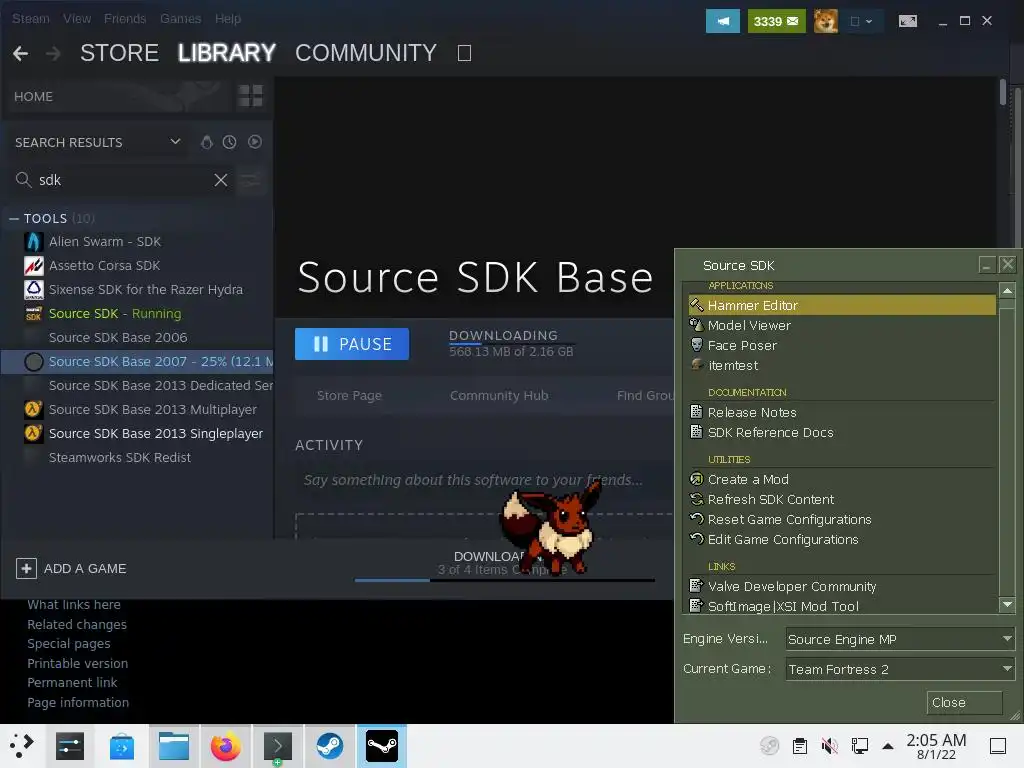1024x768 pixels.
Task: Open the Steam menu
Action: click(31, 19)
